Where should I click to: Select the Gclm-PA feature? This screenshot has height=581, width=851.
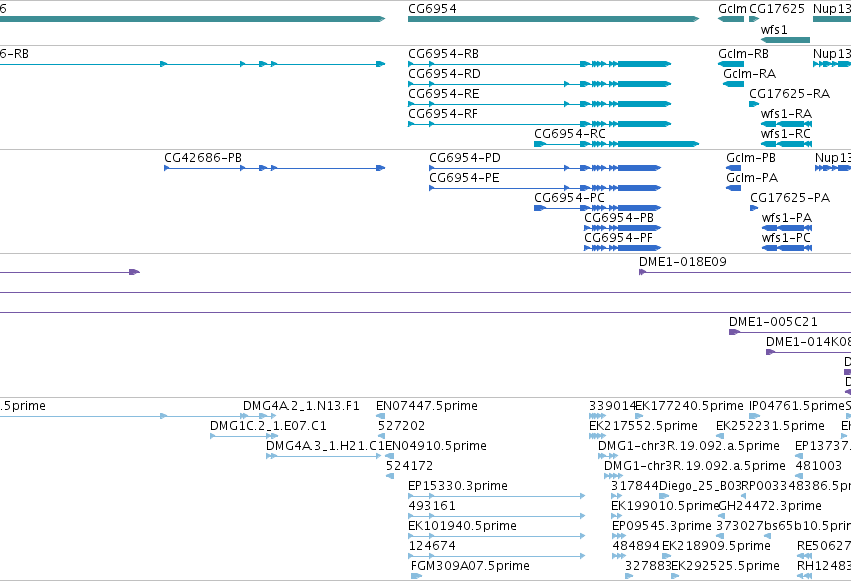[734, 188]
